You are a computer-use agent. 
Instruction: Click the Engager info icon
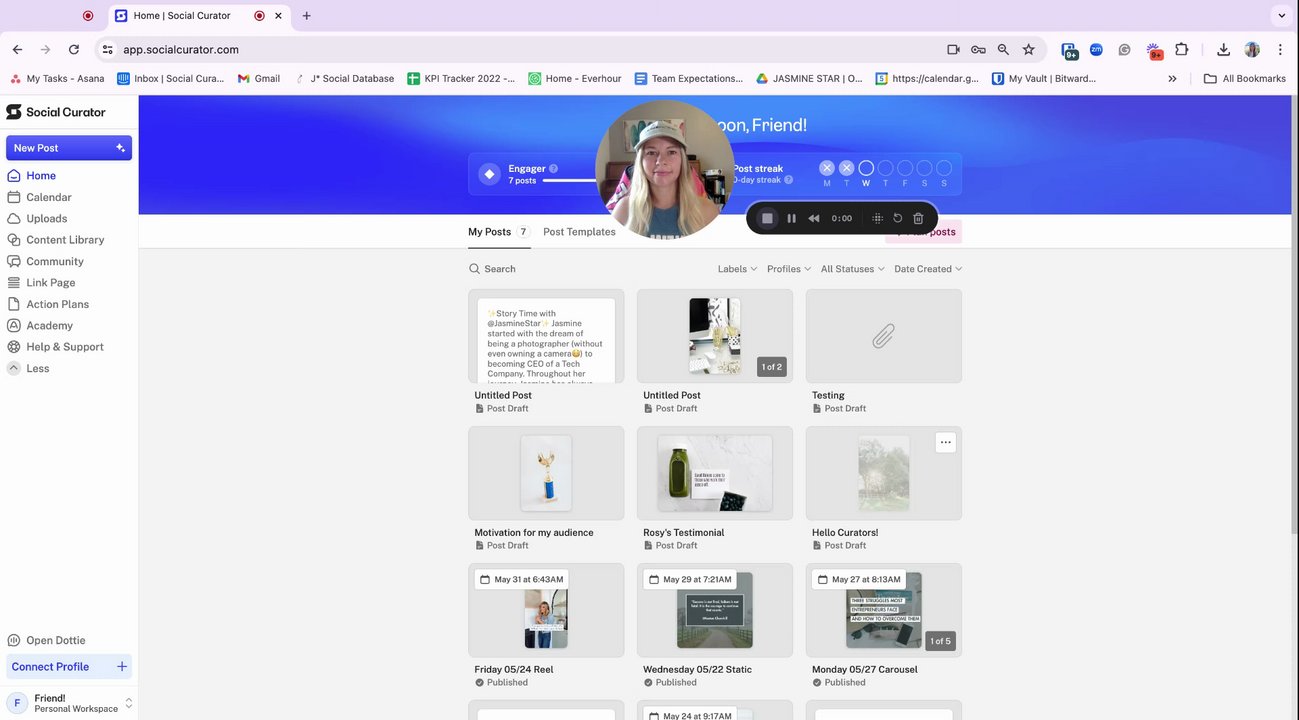tap(554, 169)
